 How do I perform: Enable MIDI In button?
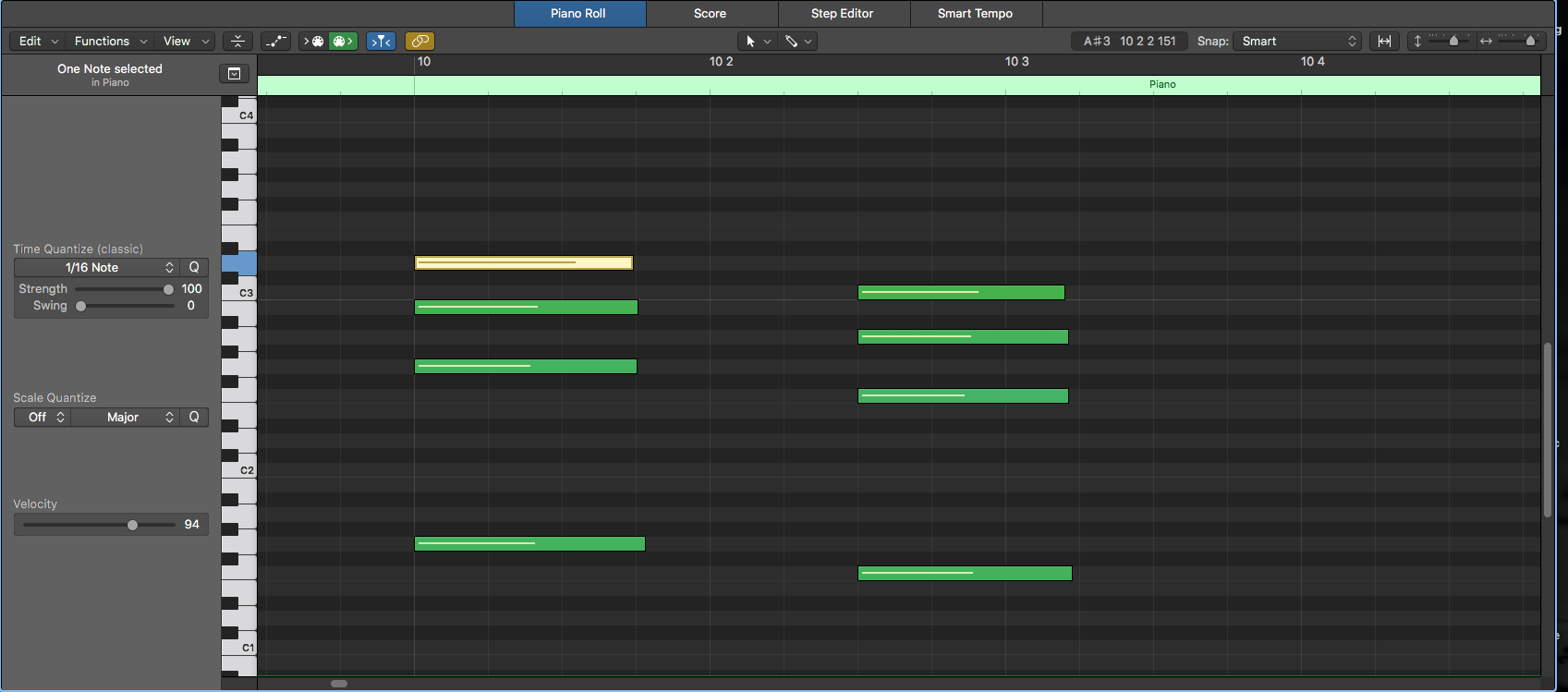[x=314, y=41]
